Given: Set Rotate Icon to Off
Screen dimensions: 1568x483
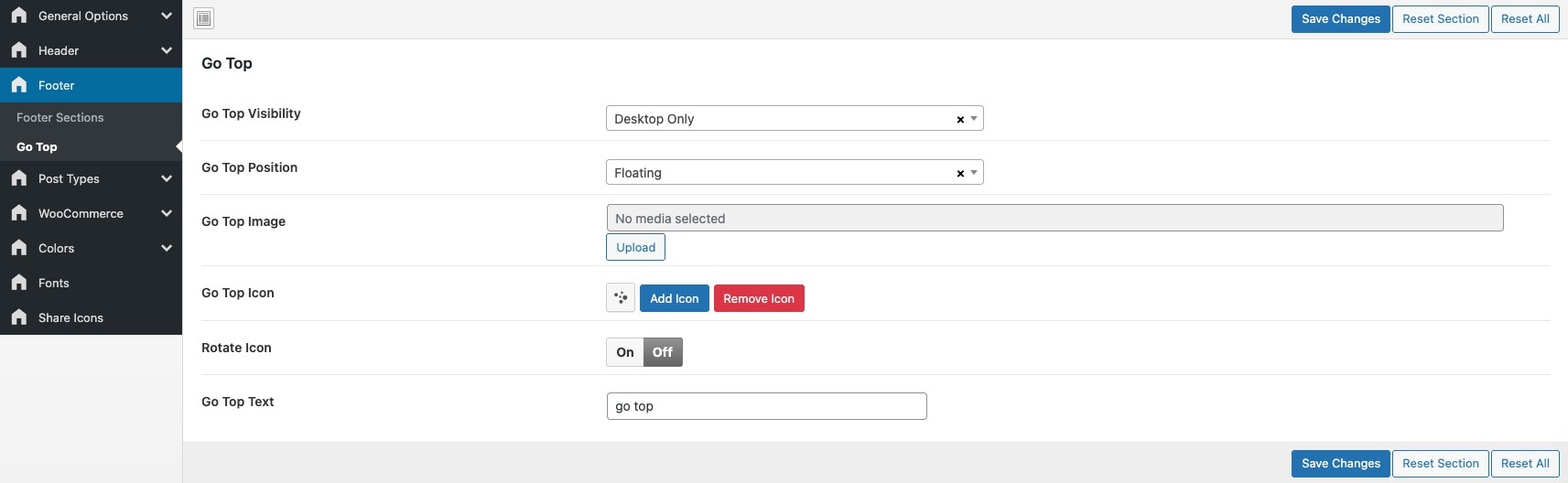Looking at the screenshot, I should [x=663, y=352].
